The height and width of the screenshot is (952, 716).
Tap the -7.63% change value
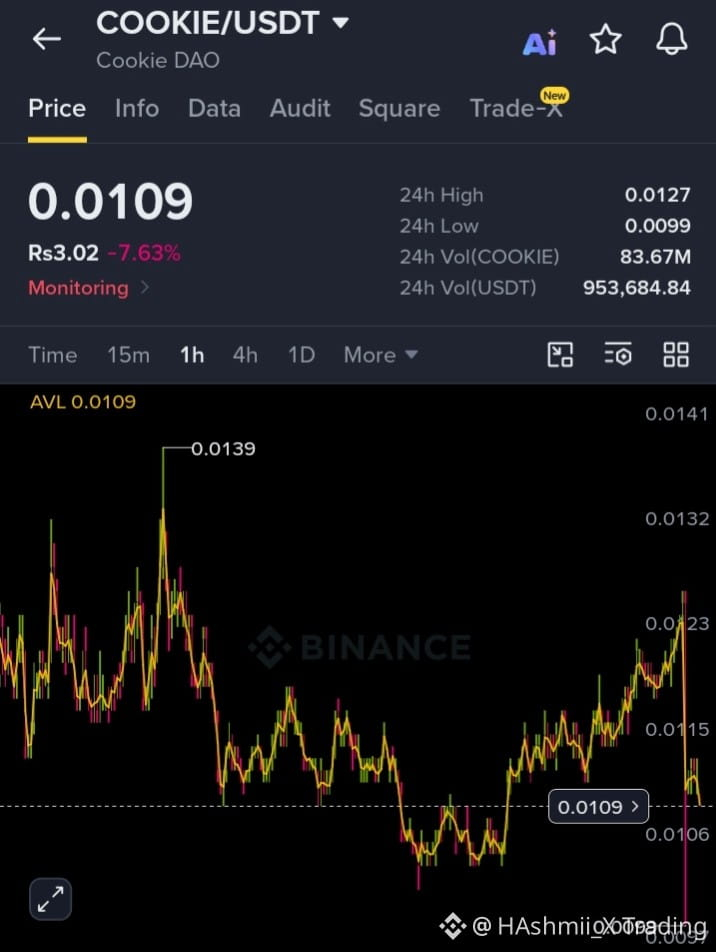point(144,253)
